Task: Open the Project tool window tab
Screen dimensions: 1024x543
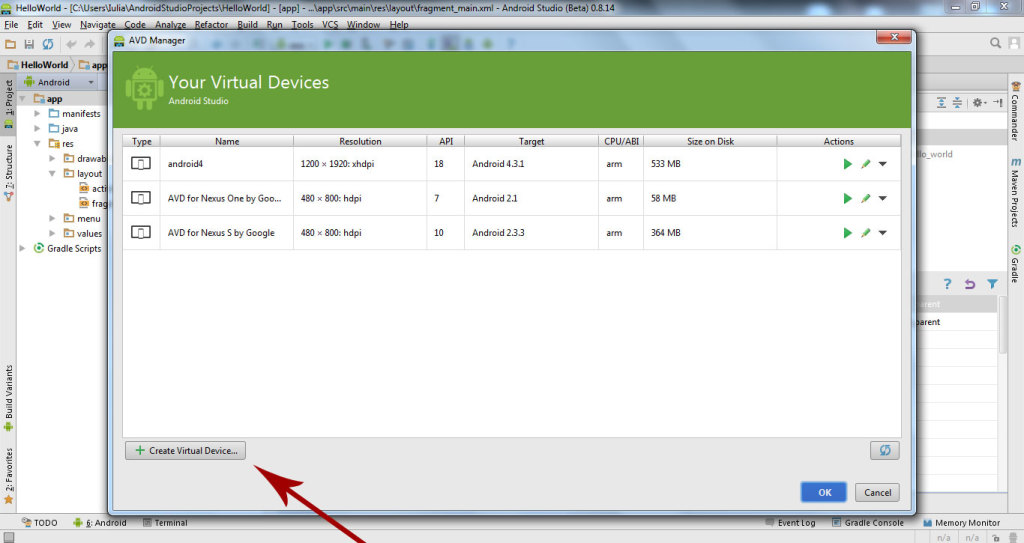Action: (x=8, y=103)
